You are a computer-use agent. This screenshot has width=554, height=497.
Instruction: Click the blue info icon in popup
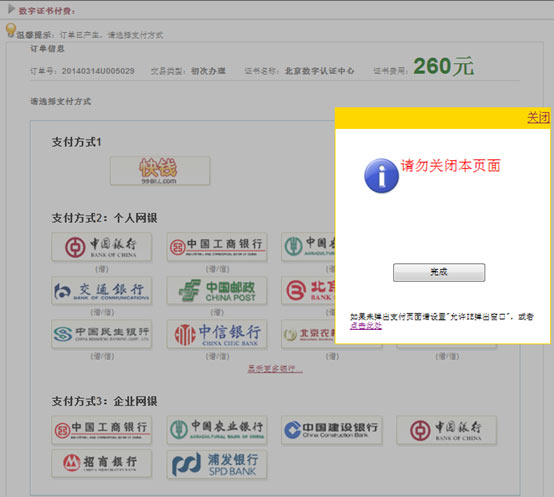point(381,176)
